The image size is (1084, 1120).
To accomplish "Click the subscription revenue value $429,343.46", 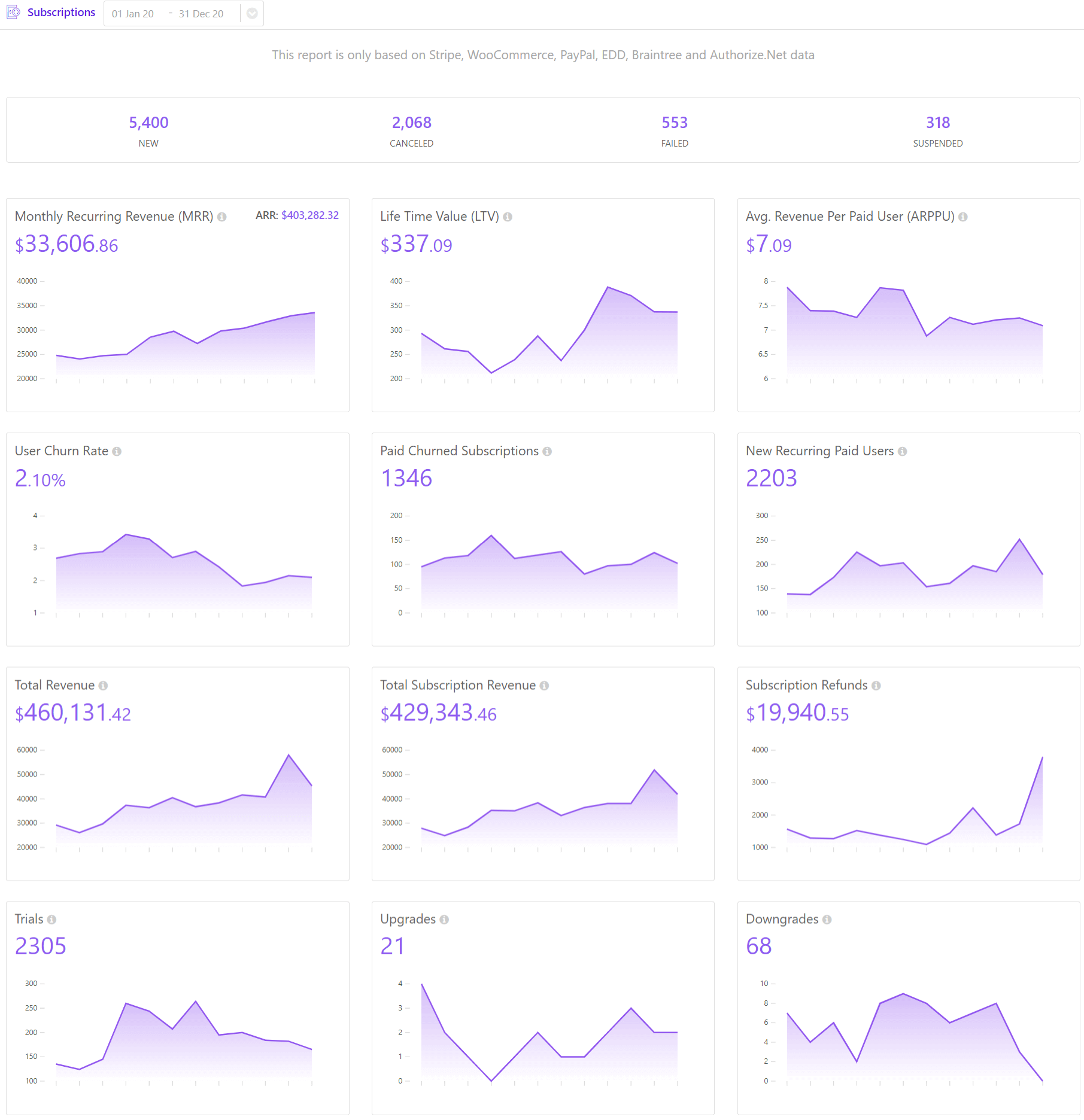I will [439, 713].
